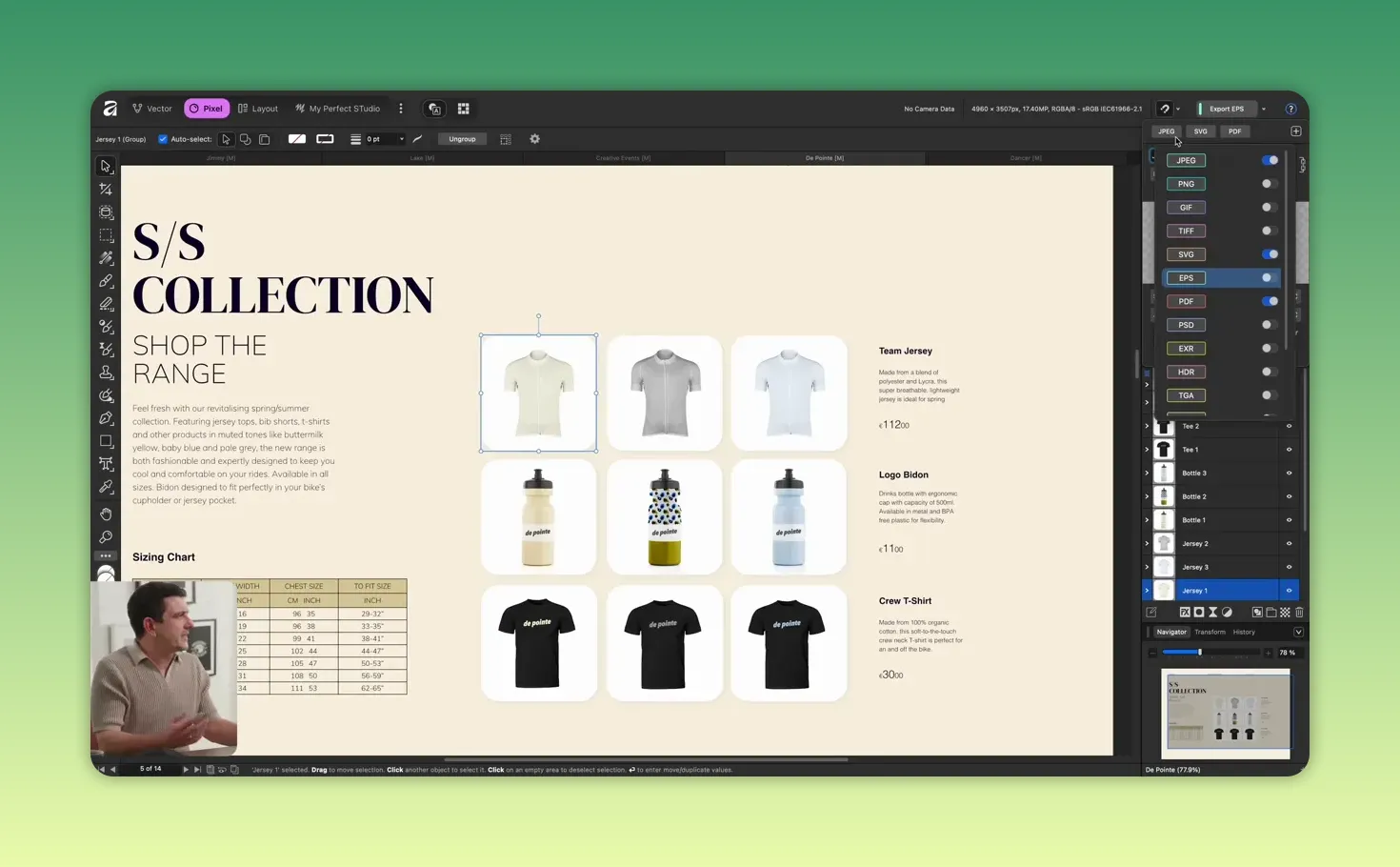1400x867 pixels.
Task: Pick the Paint Brush tool
Action: pos(106,281)
